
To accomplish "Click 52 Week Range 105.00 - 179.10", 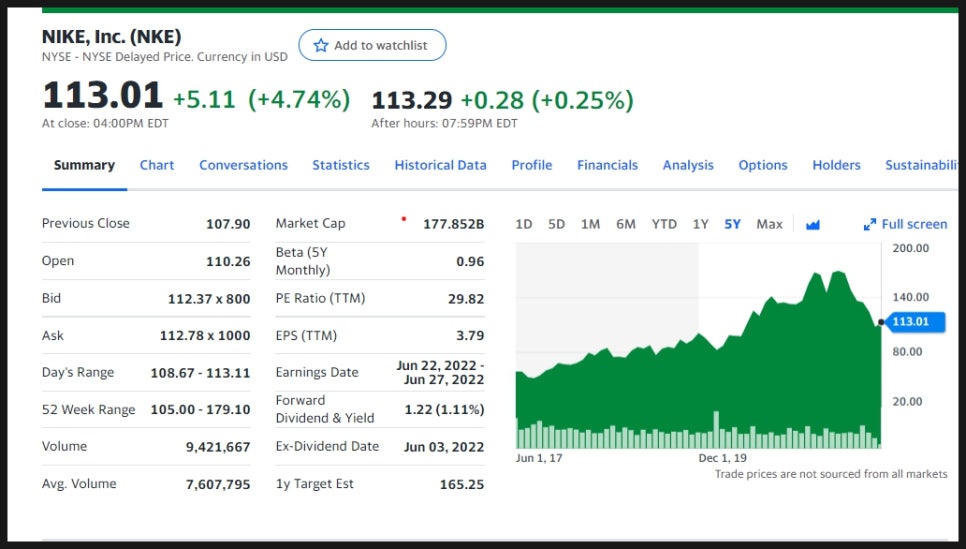I will click(x=200, y=410).
